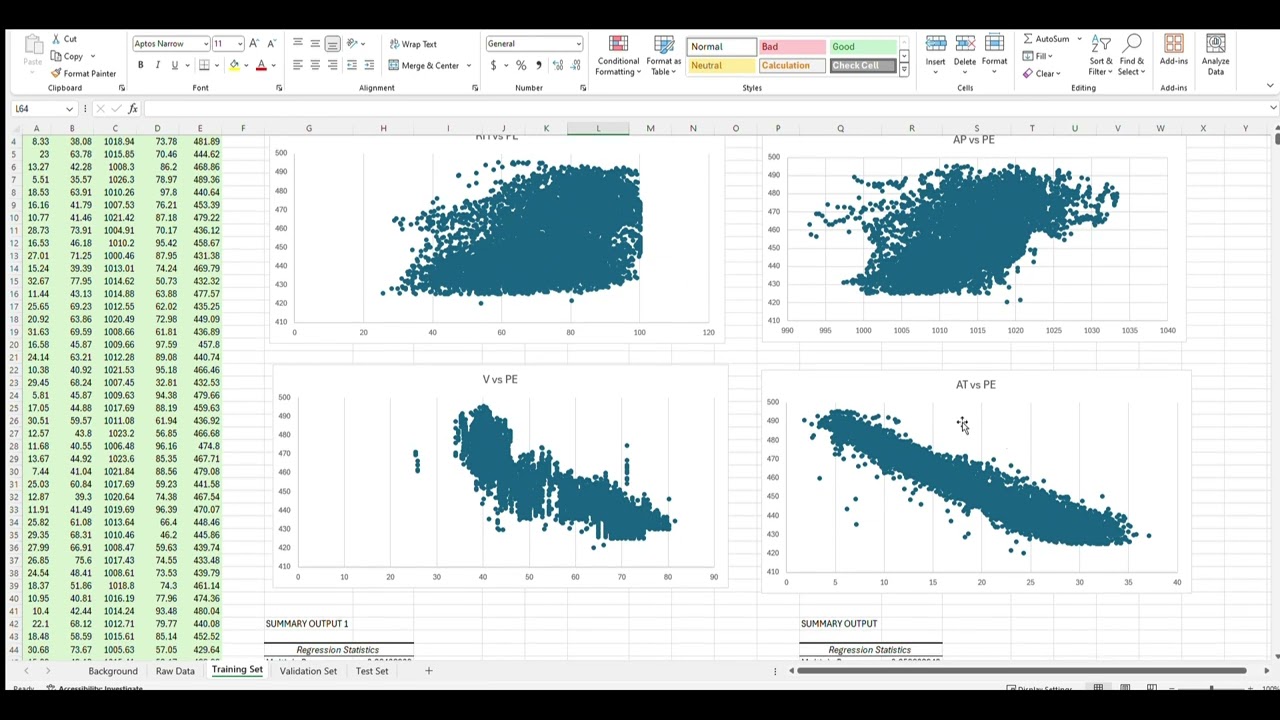Click the Fill Color yellow bucket
Image resolution: width=1280 pixels, height=720 pixels.
(x=234, y=66)
